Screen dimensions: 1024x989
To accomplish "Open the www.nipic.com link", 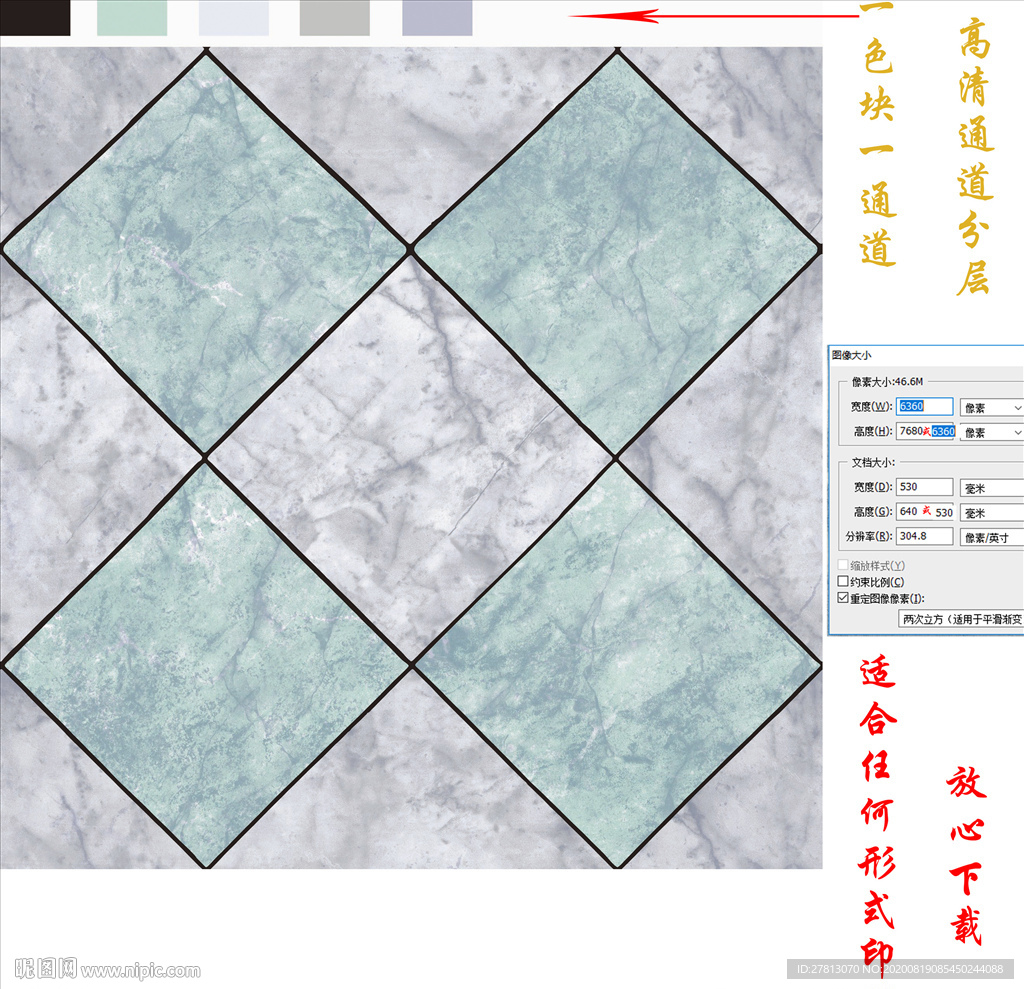I will click(140, 971).
